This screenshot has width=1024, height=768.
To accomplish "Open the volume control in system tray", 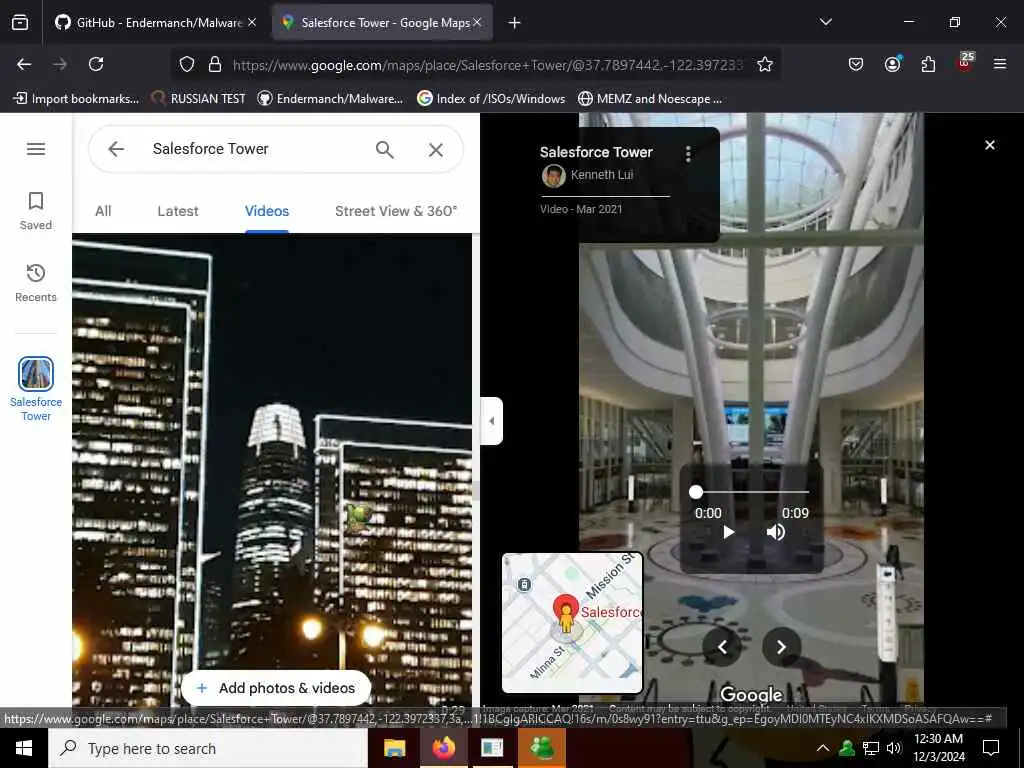I will 893,748.
